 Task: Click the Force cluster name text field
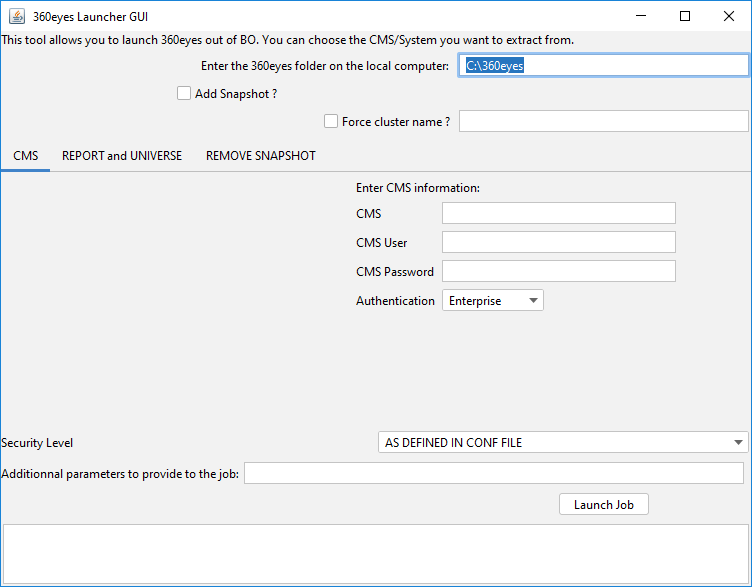pos(604,121)
